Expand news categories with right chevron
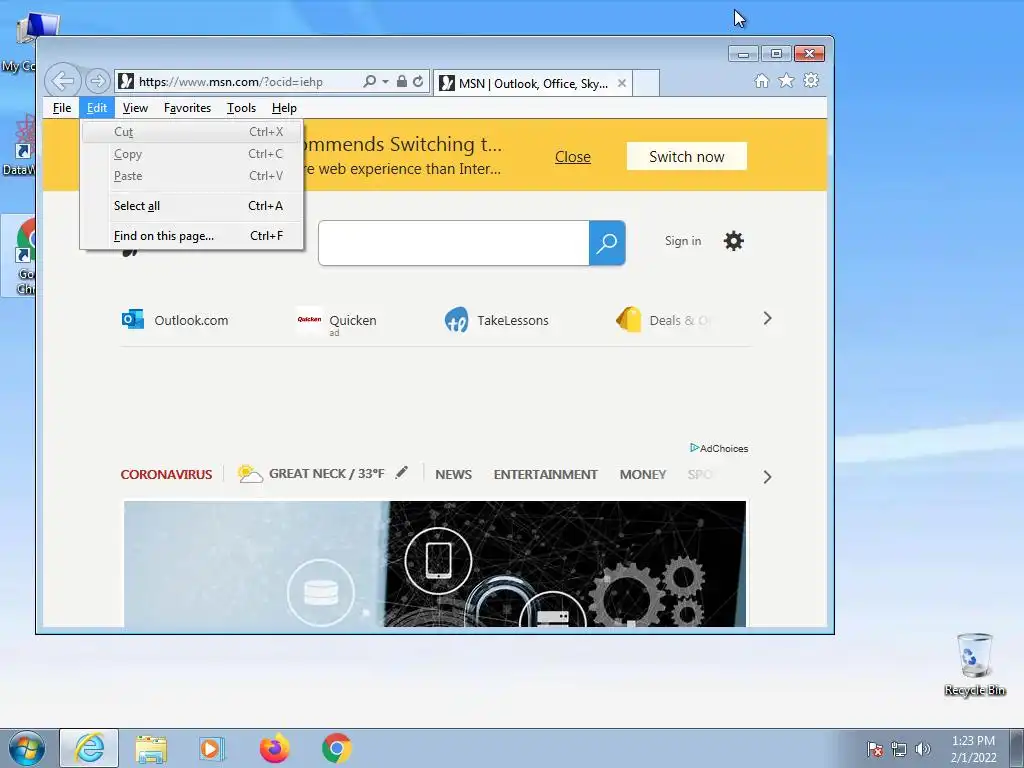The width and height of the screenshot is (1024, 768). coord(767,477)
